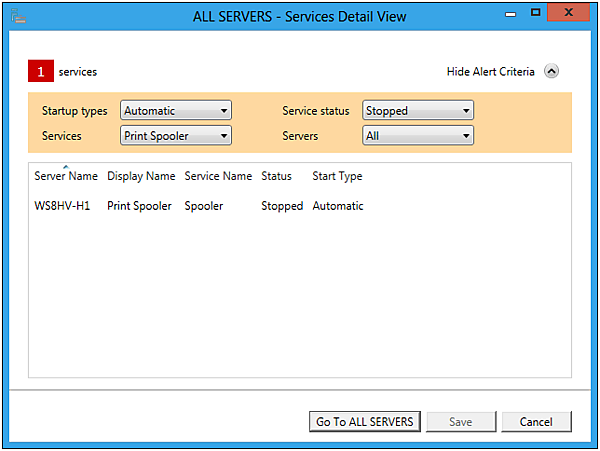Open the Service status dropdown
This screenshot has width=600, height=451.
418,111
